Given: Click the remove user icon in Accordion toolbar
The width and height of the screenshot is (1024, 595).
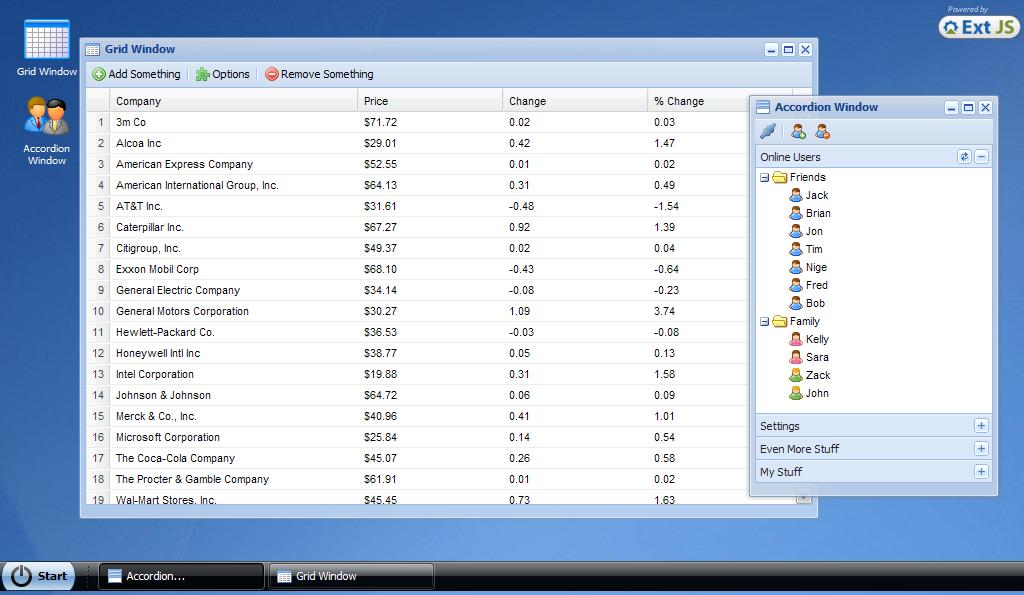Looking at the screenshot, I should click(x=820, y=130).
